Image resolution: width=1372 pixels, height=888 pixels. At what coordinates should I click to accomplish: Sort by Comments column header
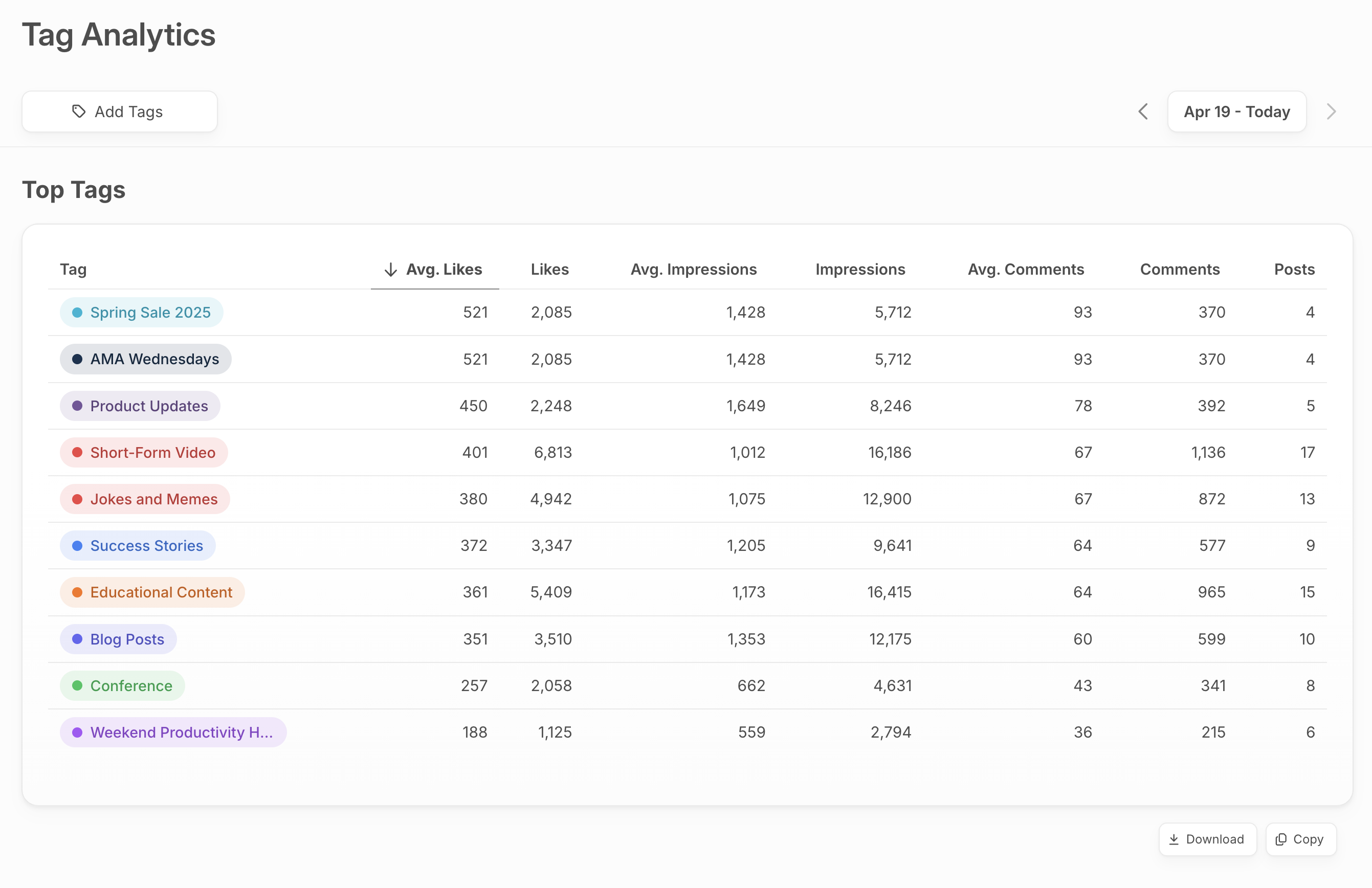click(x=1180, y=269)
